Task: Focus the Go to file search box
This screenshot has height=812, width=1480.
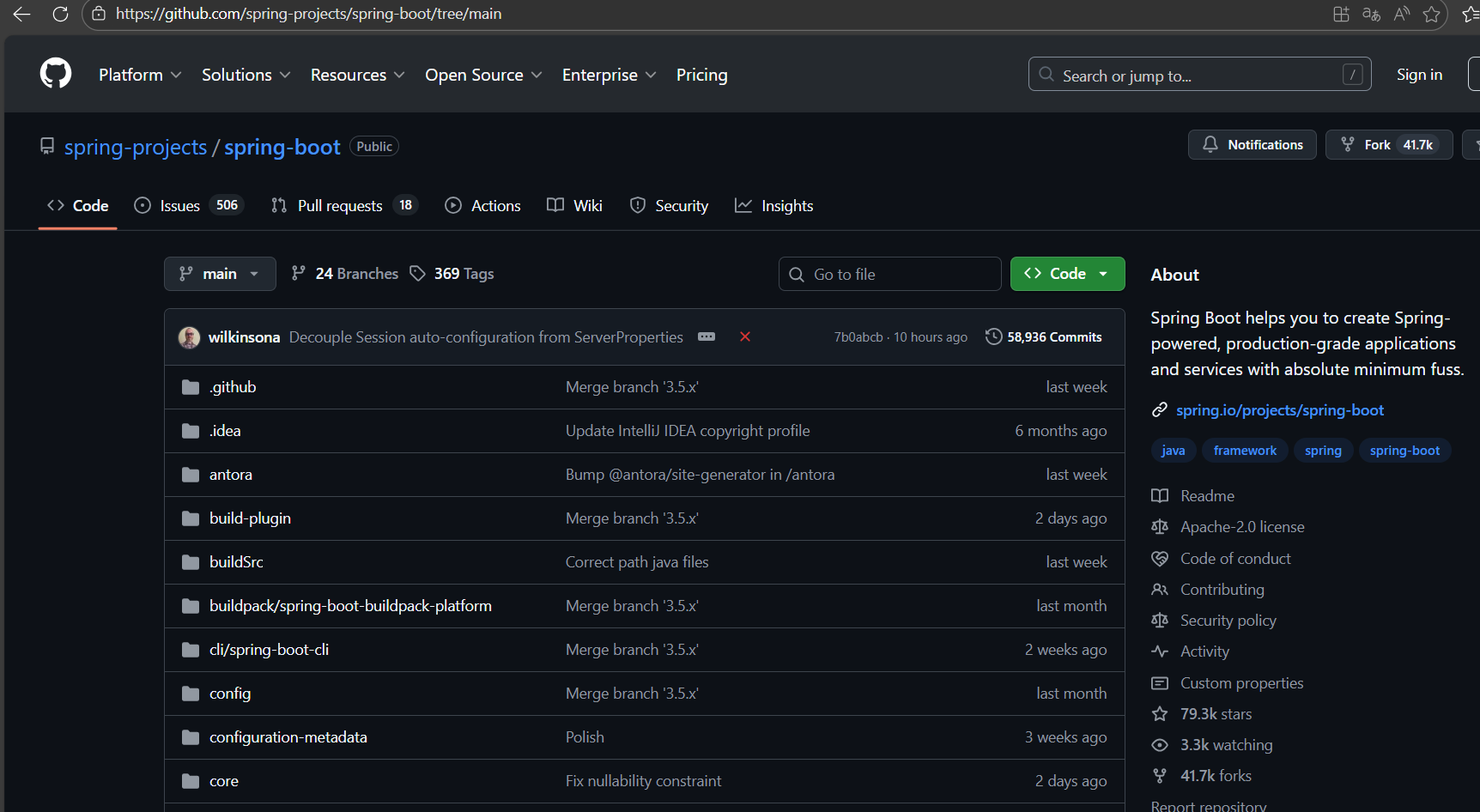Action: (889, 274)
